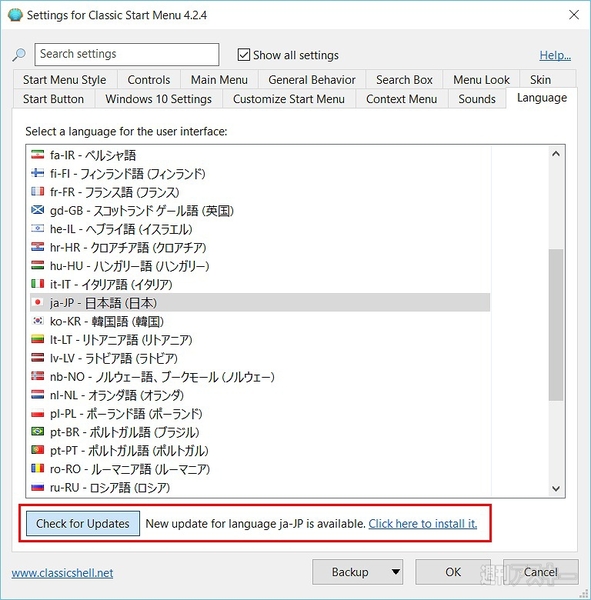This screenshot has width=591, height=600.
Task: Click the scroll up arrow of language list
Action: [x=556, y=154]
